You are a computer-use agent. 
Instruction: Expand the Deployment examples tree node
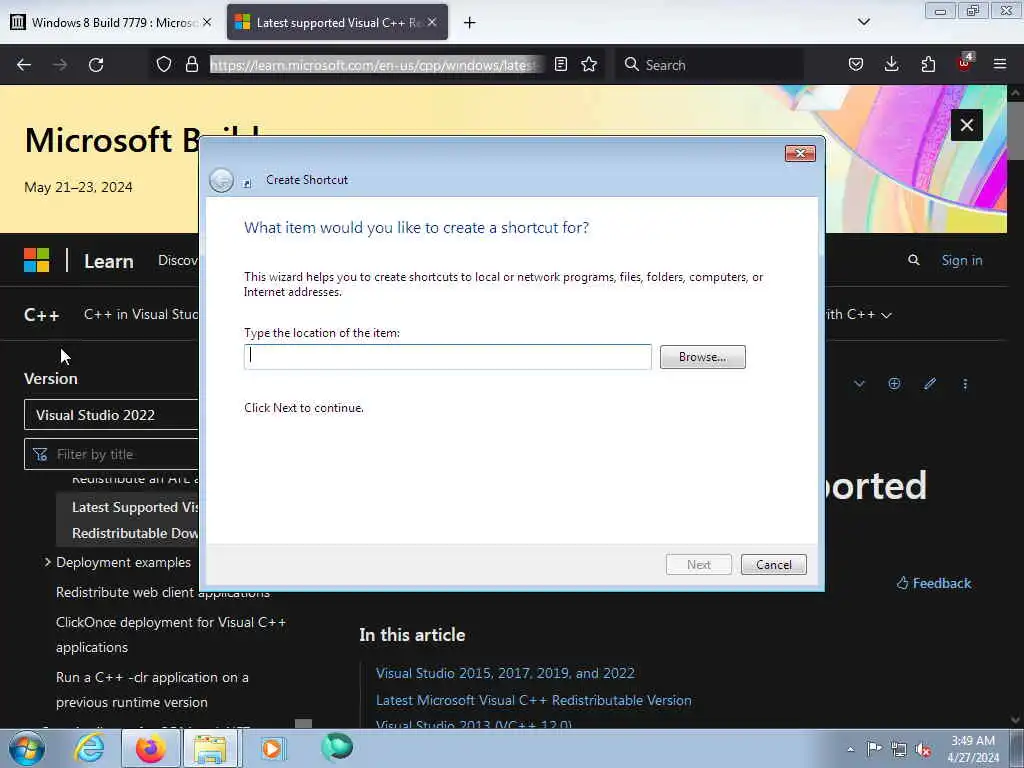(x=48, y=562)
